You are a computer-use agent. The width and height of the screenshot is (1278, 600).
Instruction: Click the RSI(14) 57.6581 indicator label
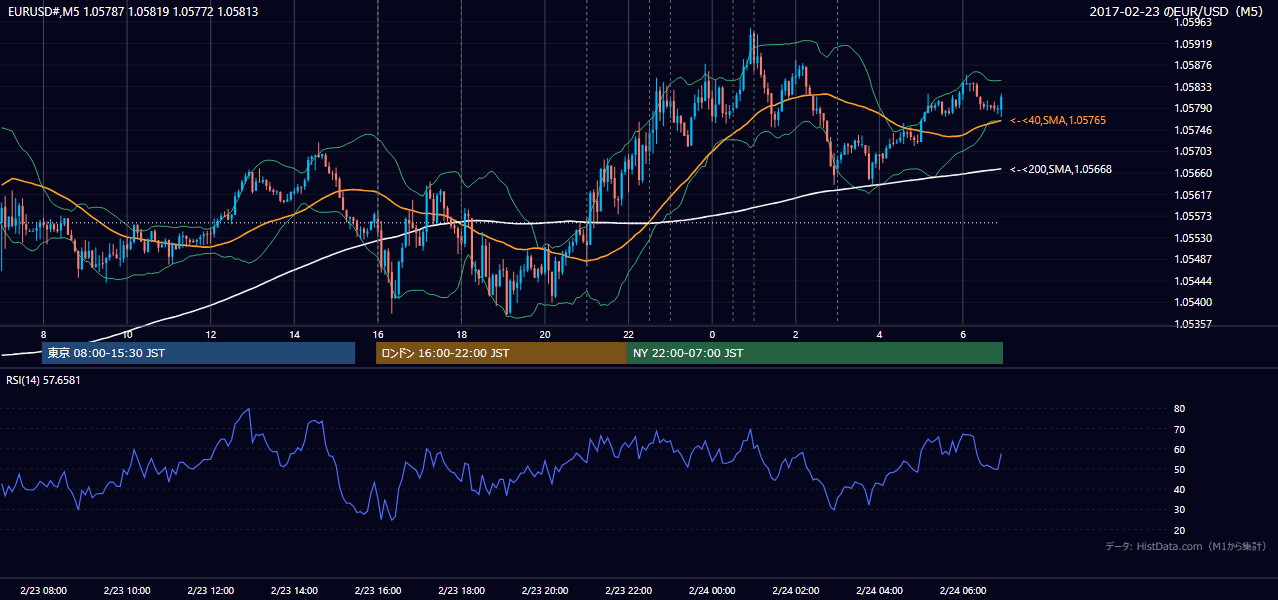[x=43, y=380]
